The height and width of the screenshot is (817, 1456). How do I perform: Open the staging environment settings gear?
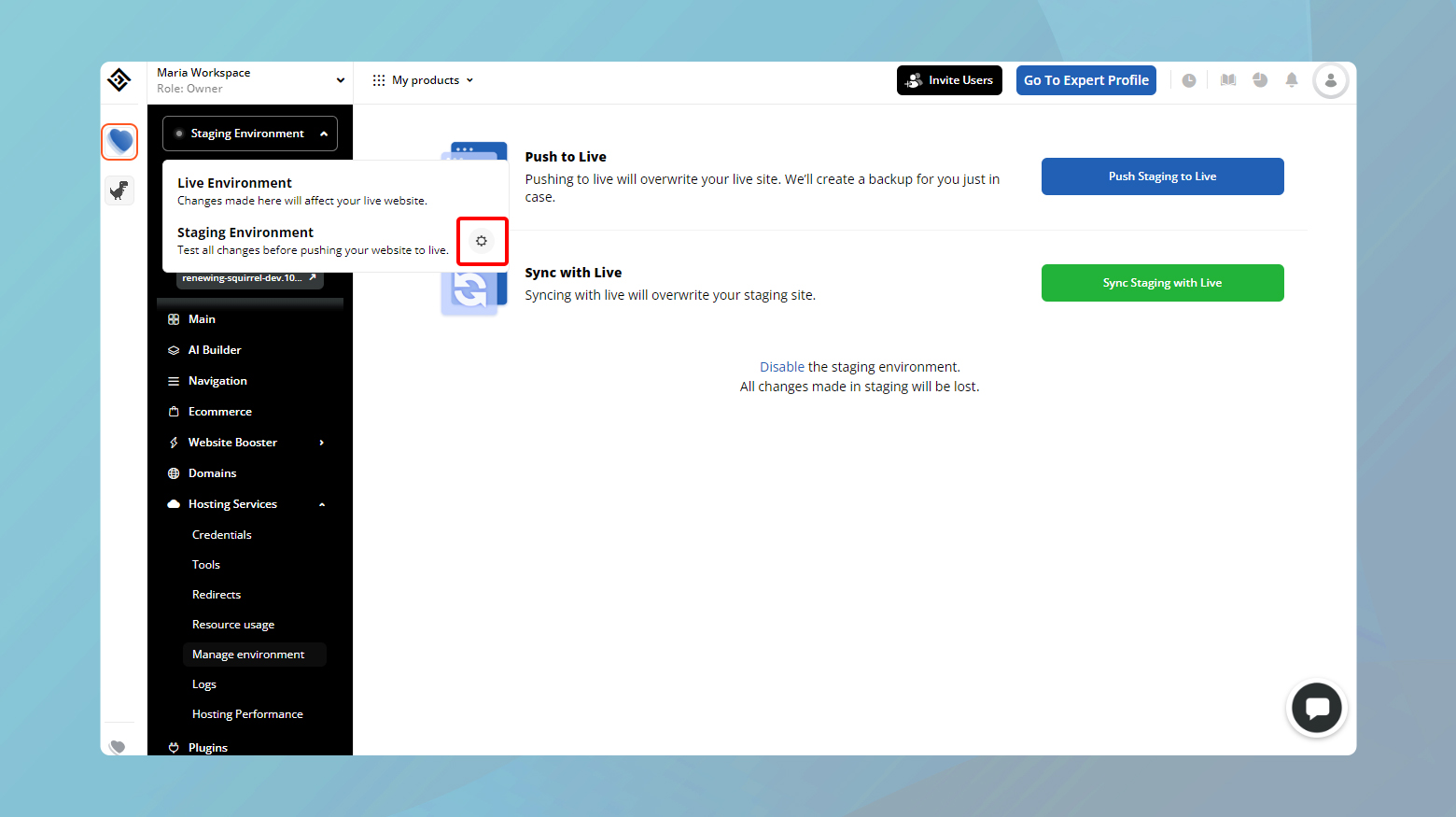[x=482, y=241]
